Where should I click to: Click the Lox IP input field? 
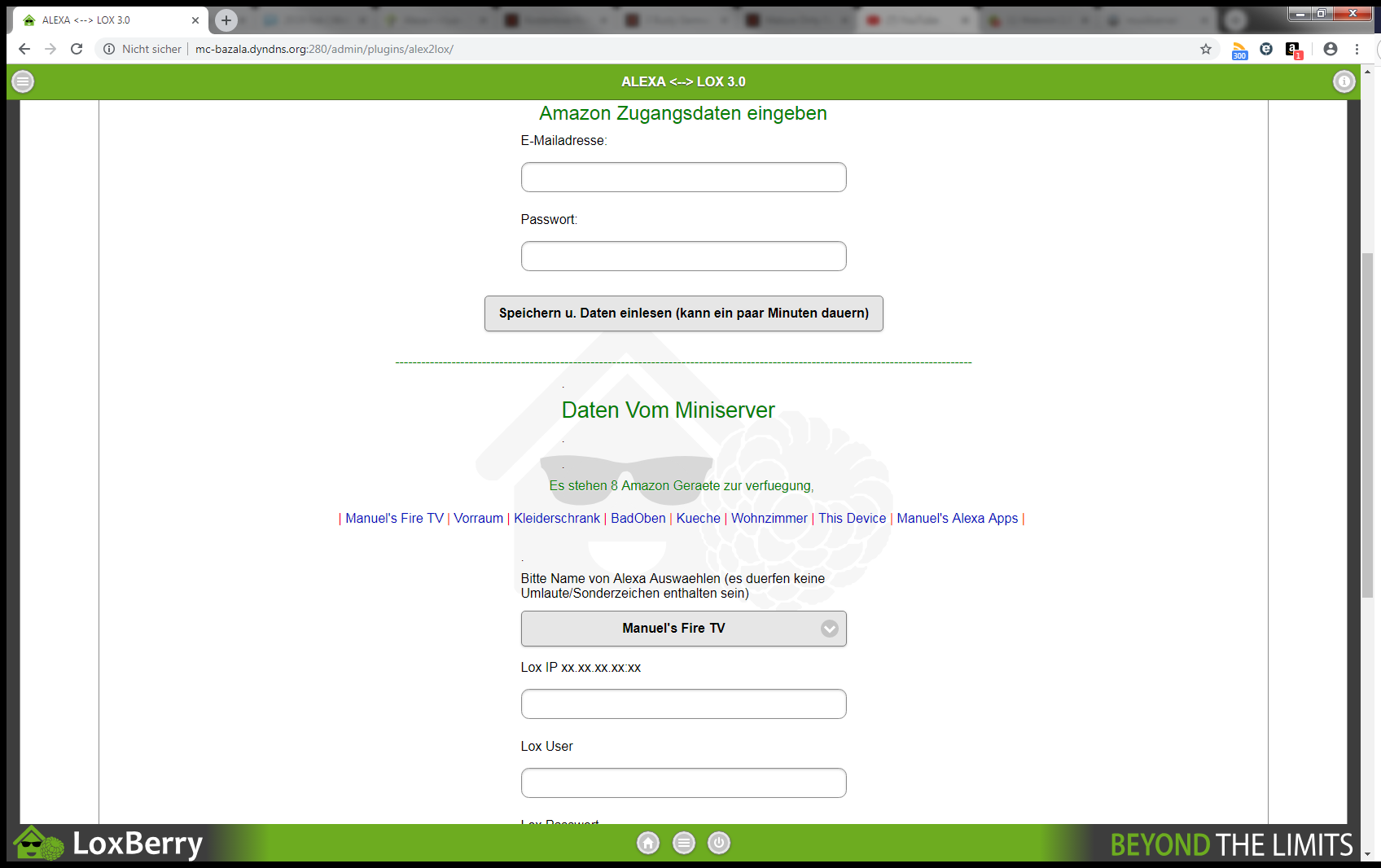(684, 704)
